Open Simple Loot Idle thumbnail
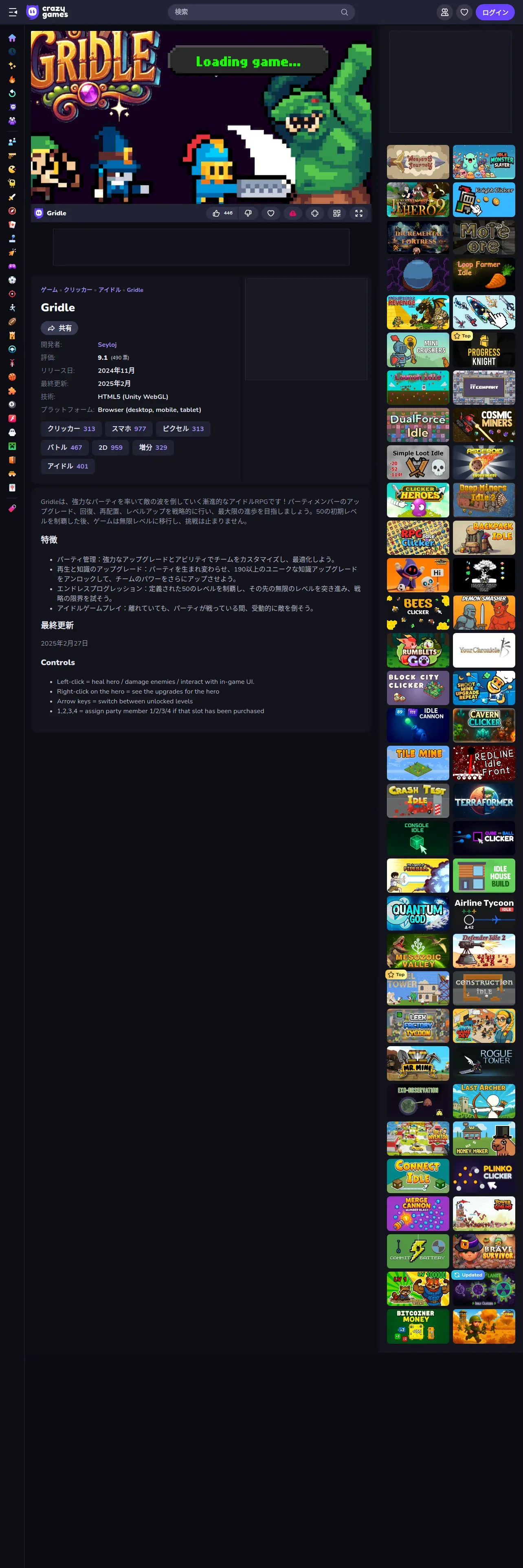 coord(418,462)
